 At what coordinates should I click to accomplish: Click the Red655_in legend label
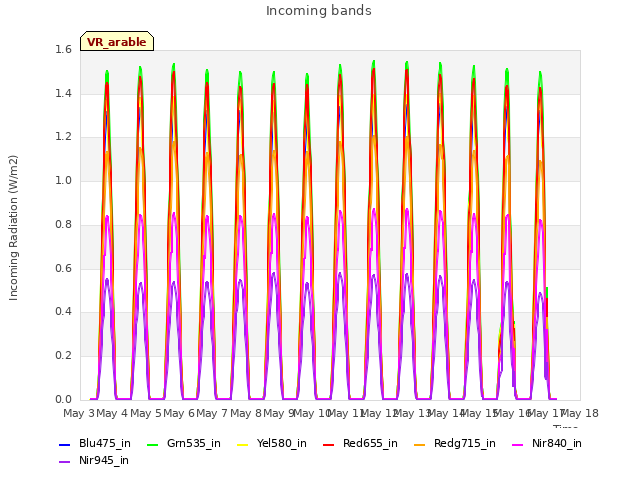[x=370, y=444]
